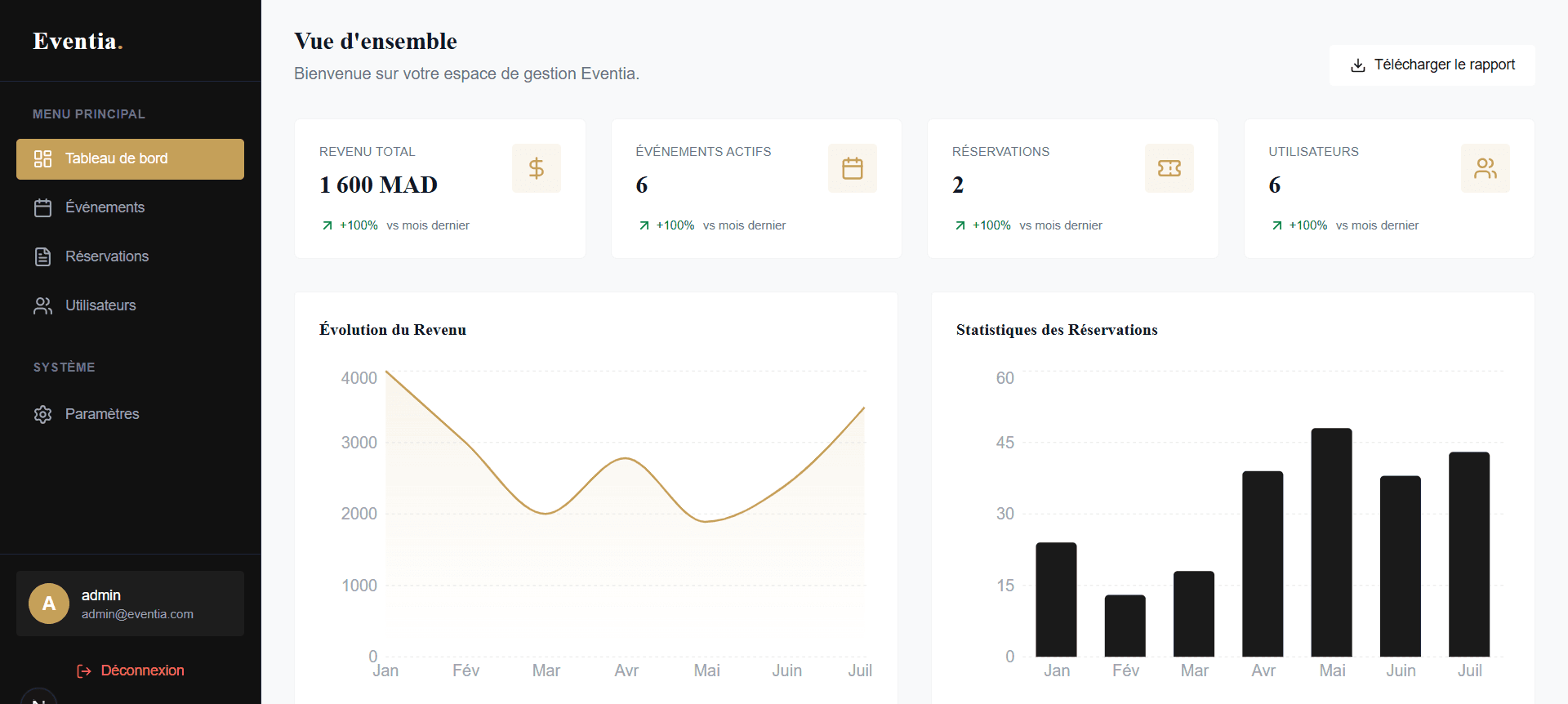Screen dimensions: 1568x704
Task: Click the Avr peak on revenue line chart
Action: (x=626, y=459)
